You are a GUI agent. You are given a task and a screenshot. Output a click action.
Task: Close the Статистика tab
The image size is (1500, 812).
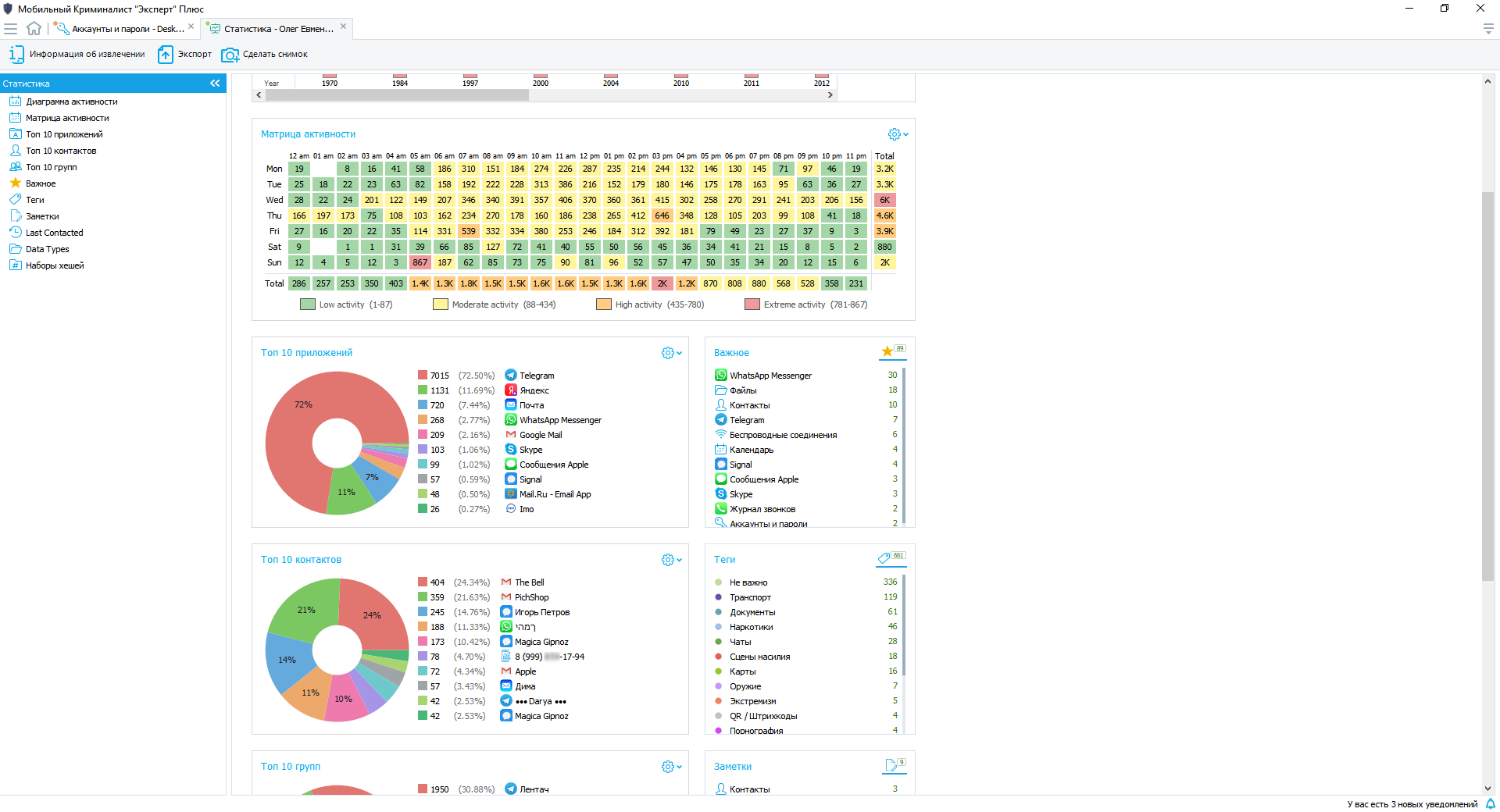point(343,27)
